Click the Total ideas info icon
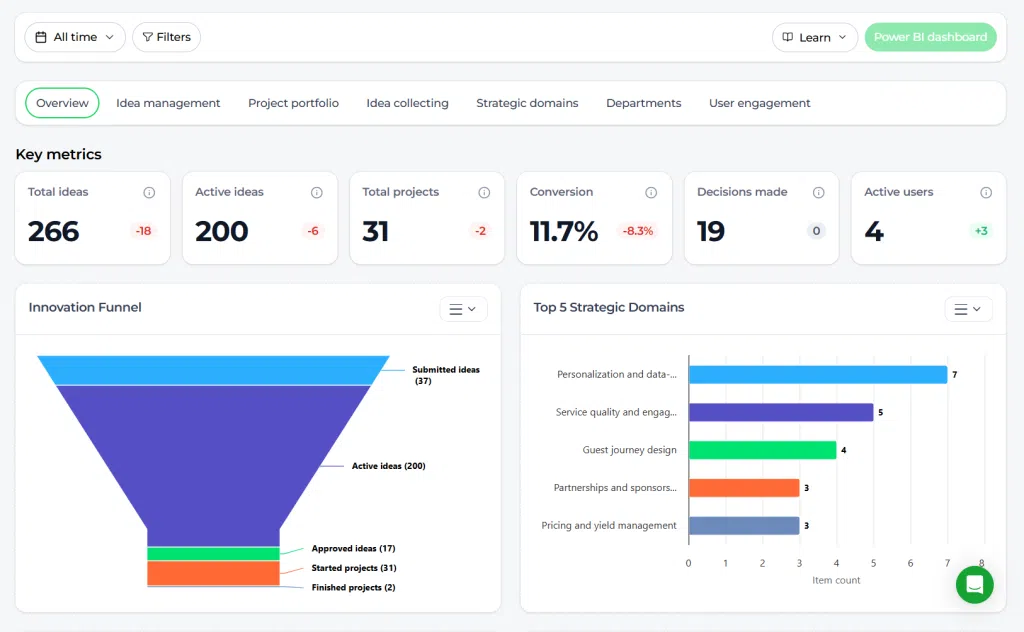 (x=149, y=193)
